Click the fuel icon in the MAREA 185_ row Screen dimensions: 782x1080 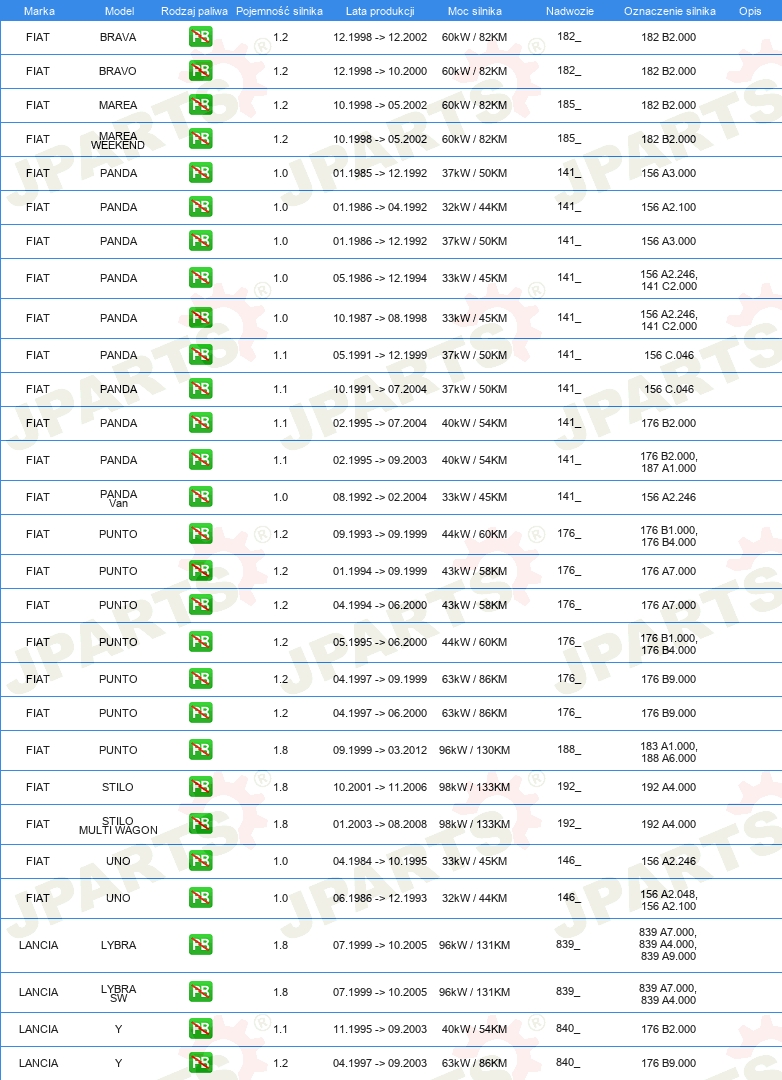pyautogui.click(x=200, y=105)
